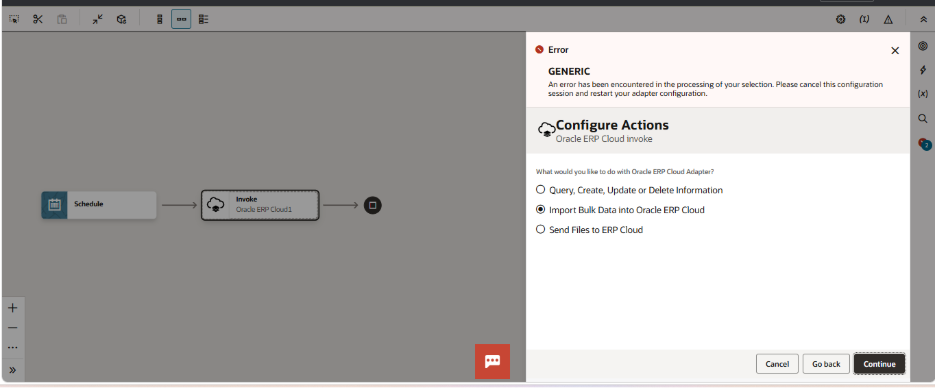Select the Schedule node on canvas
Viewport: 936px width, 390px height.
pos(99,205)
